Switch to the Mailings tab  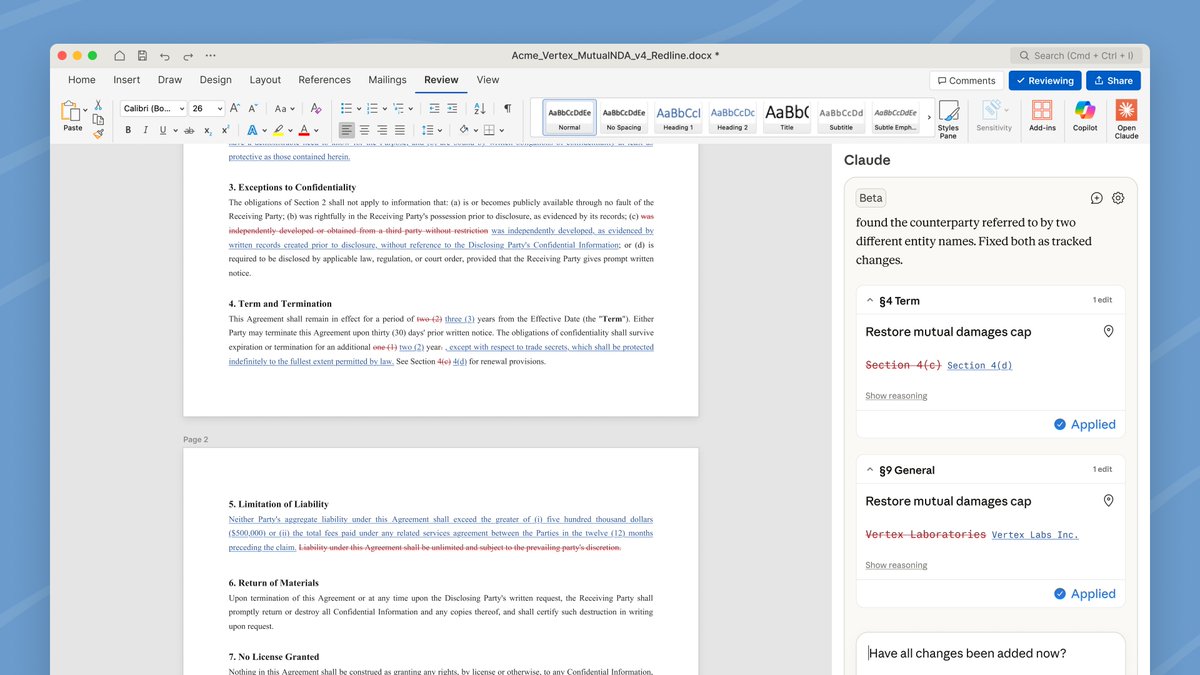(387, 80)
